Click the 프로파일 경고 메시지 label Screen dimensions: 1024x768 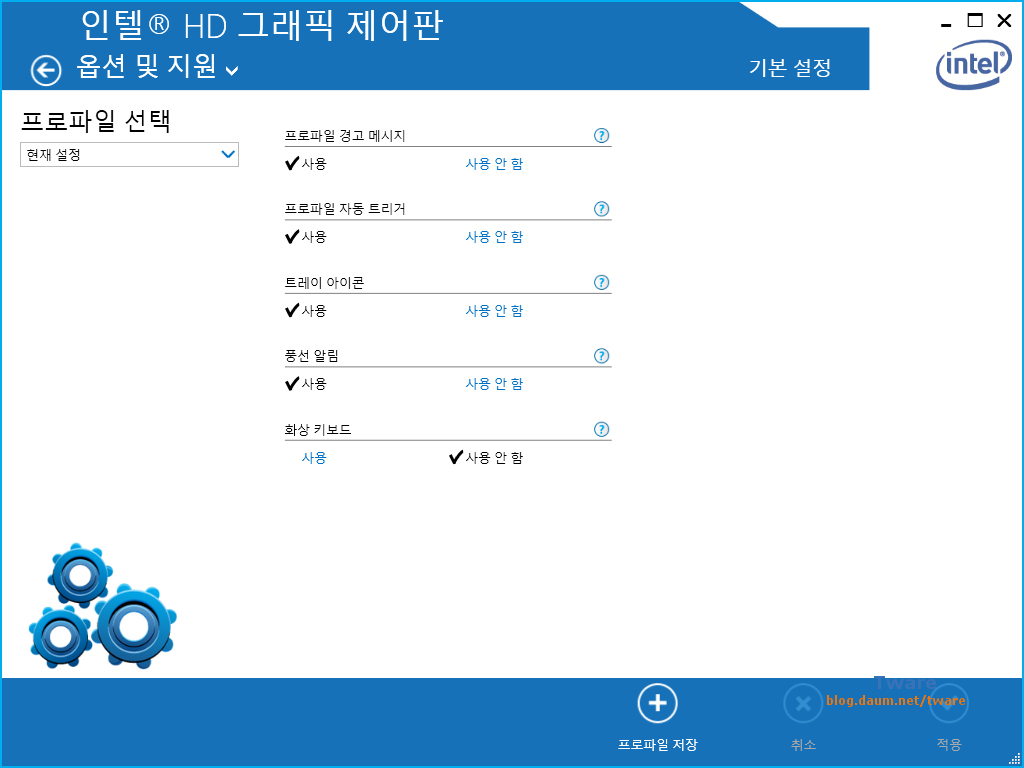coord(345,136)
